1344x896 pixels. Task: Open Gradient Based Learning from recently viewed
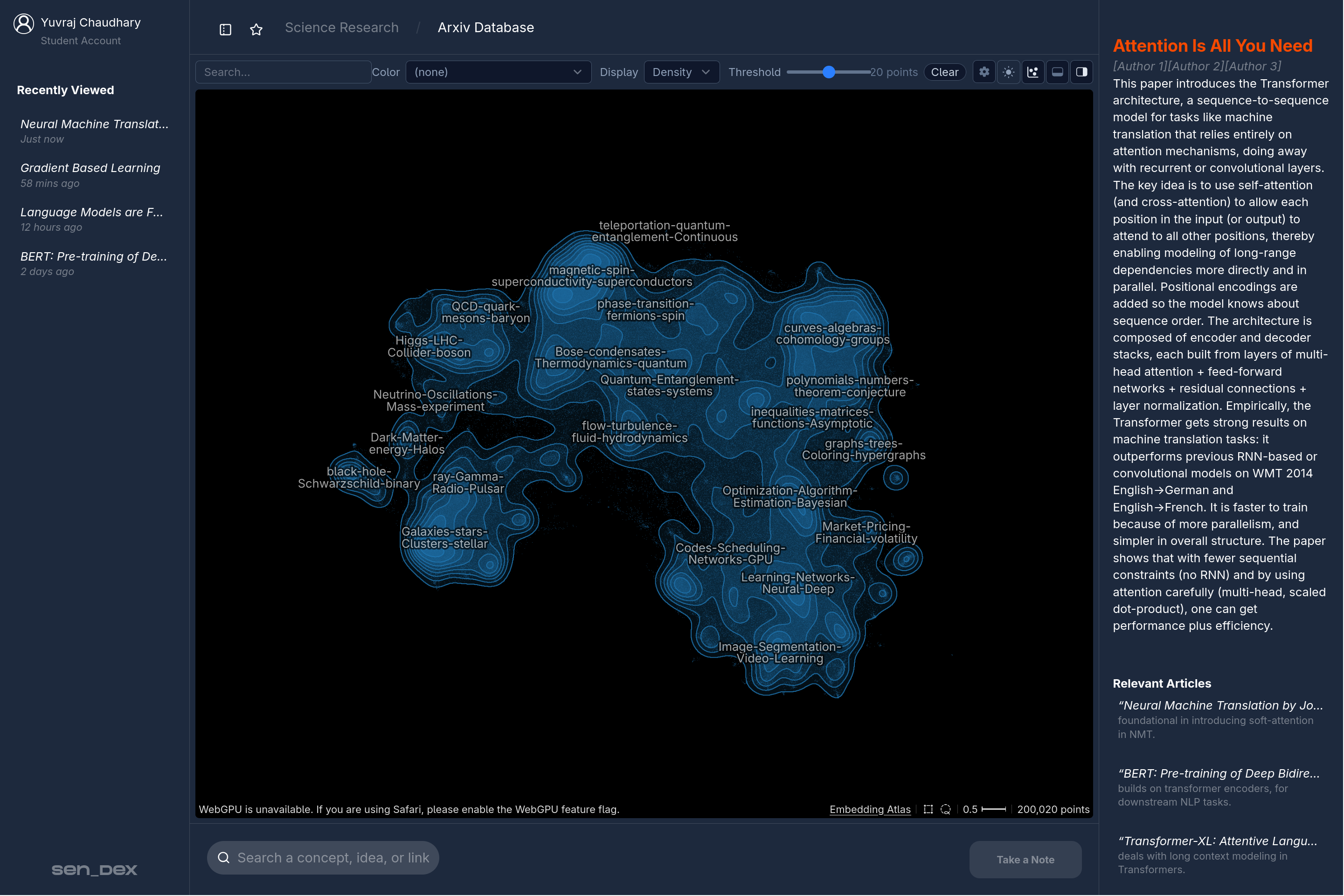pyautogui.click(x=90, y=168)
